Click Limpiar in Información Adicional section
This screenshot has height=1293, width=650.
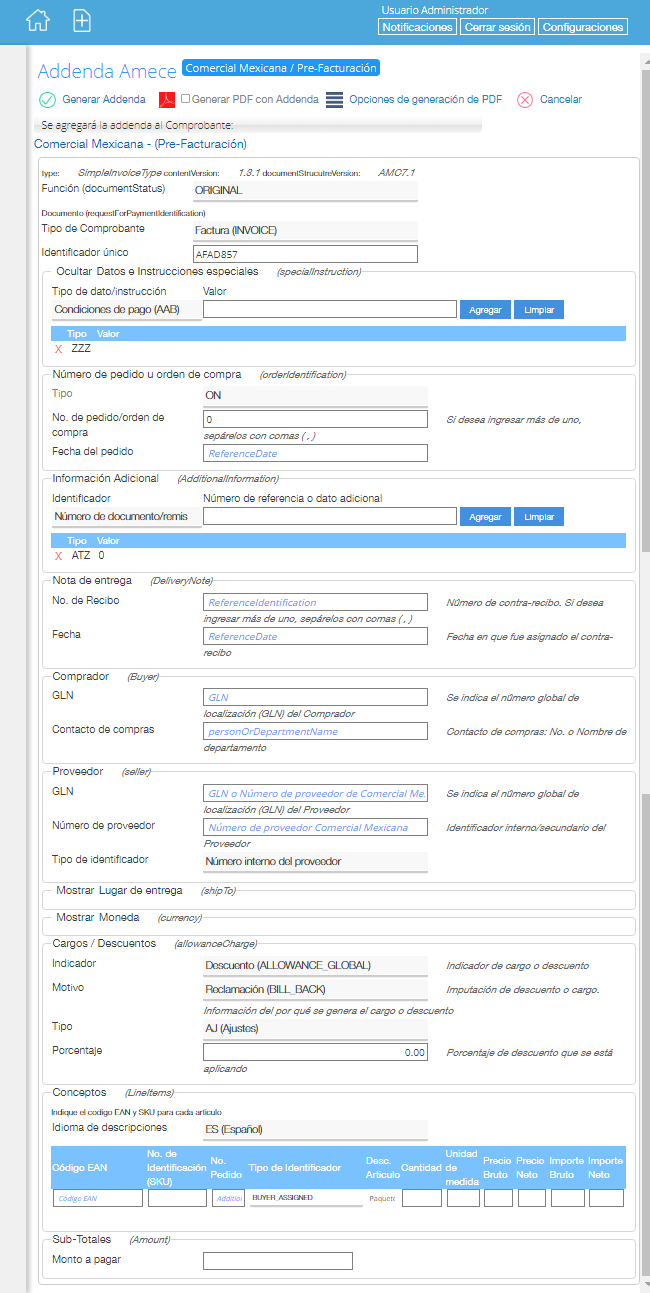pos(539,517)
